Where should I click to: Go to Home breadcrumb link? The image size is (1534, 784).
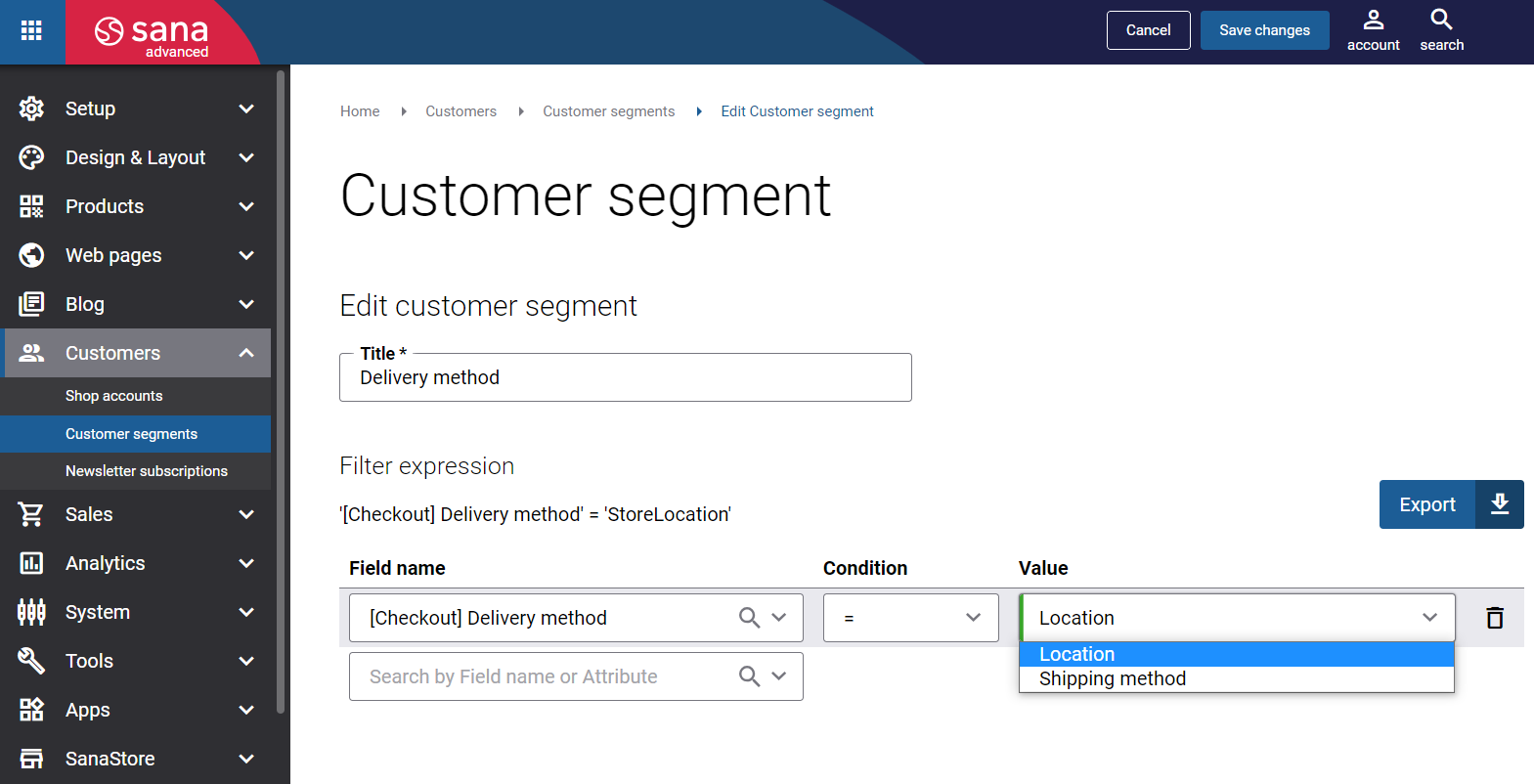point(360,111)
